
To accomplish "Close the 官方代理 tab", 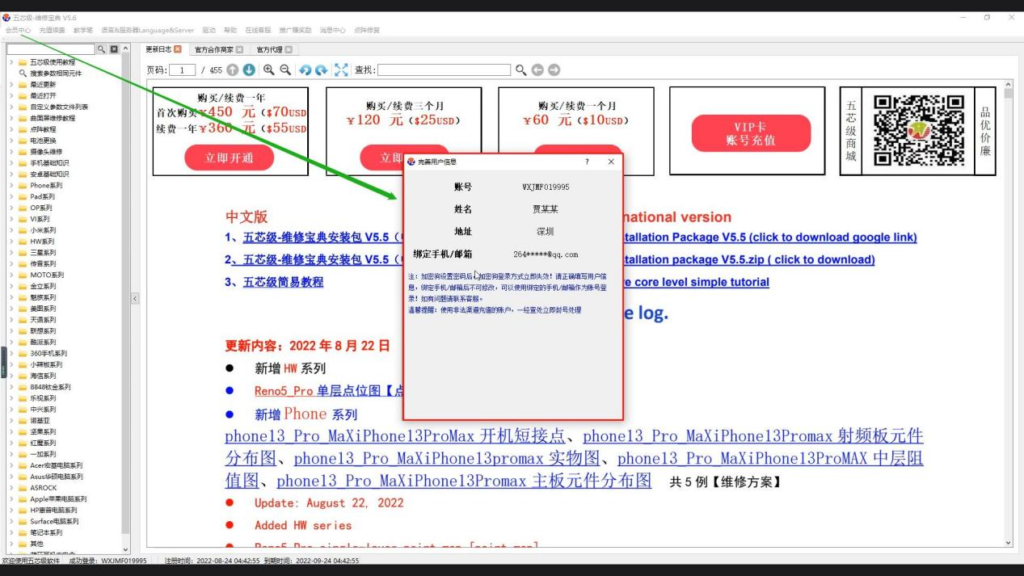I will 289,50.
